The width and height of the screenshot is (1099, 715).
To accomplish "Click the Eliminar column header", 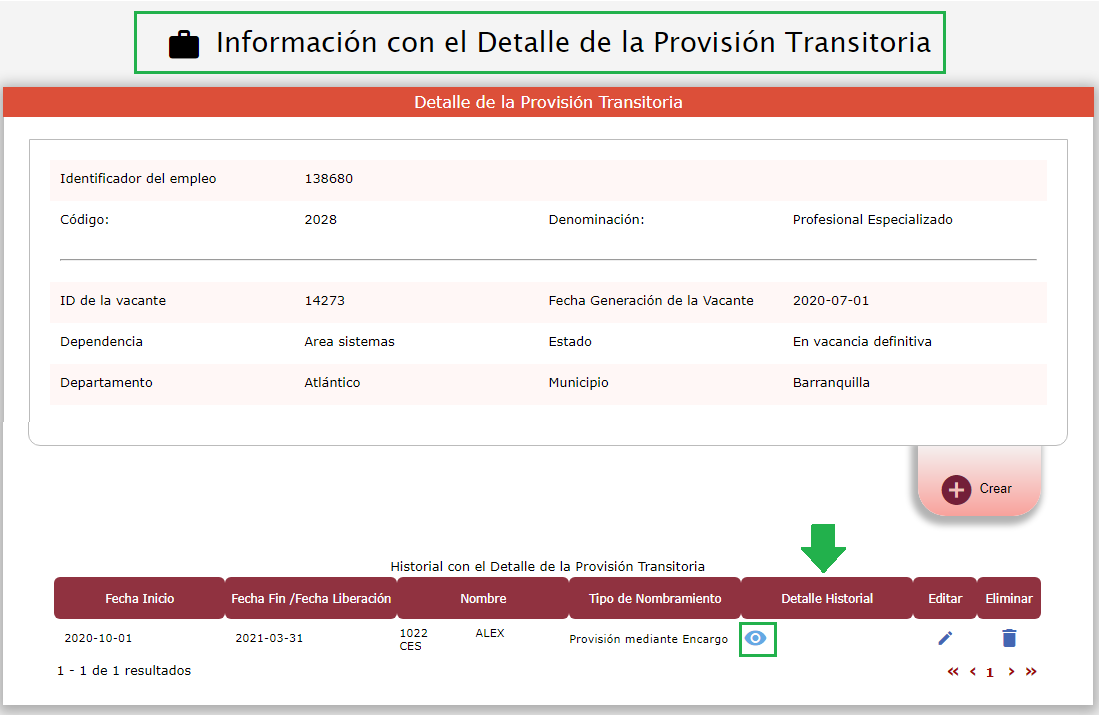I will pyautogui.click(x=1008, y=598).
